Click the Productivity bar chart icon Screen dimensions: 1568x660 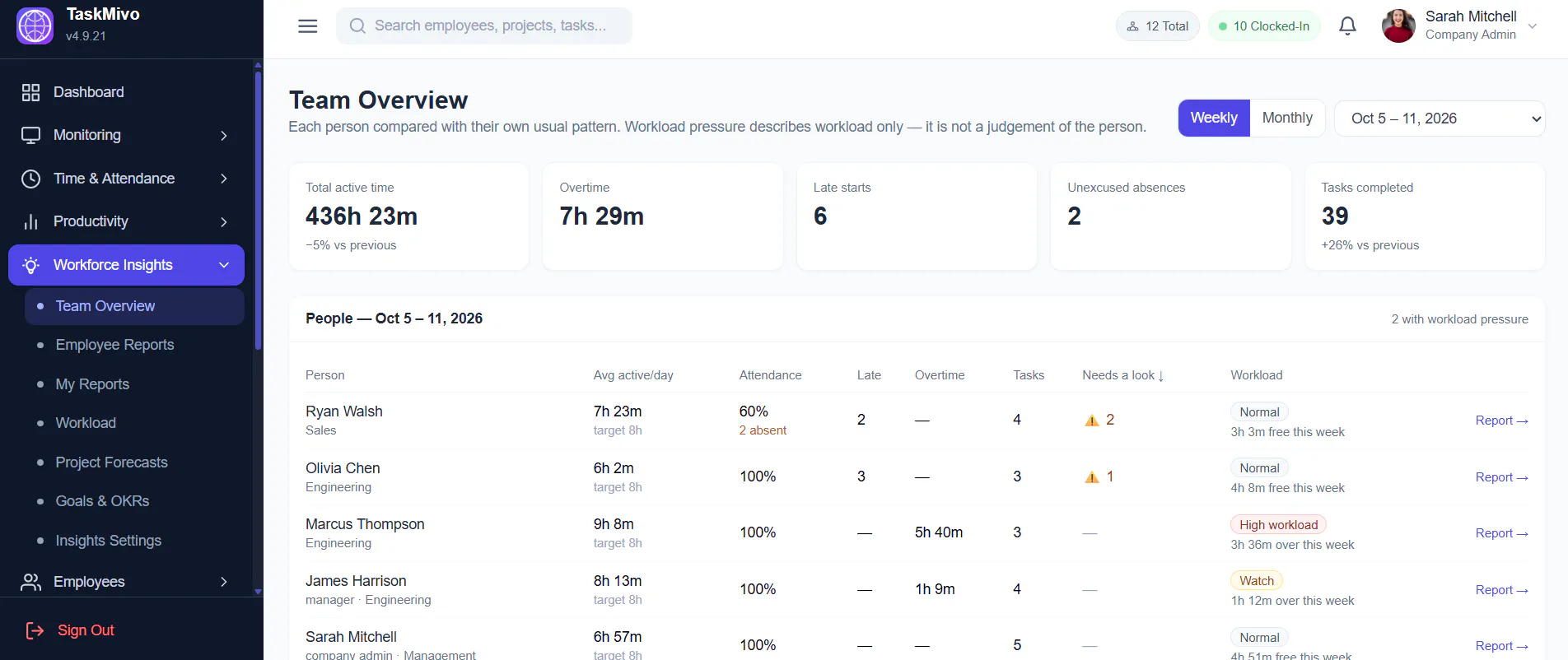coord(30,221)
